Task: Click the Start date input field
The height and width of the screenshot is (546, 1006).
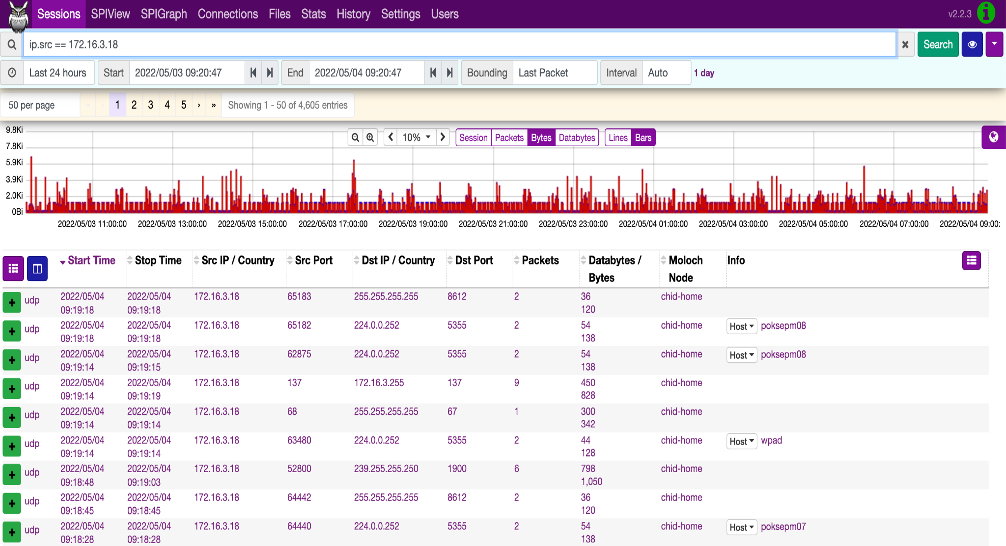Action: point(187,73)
